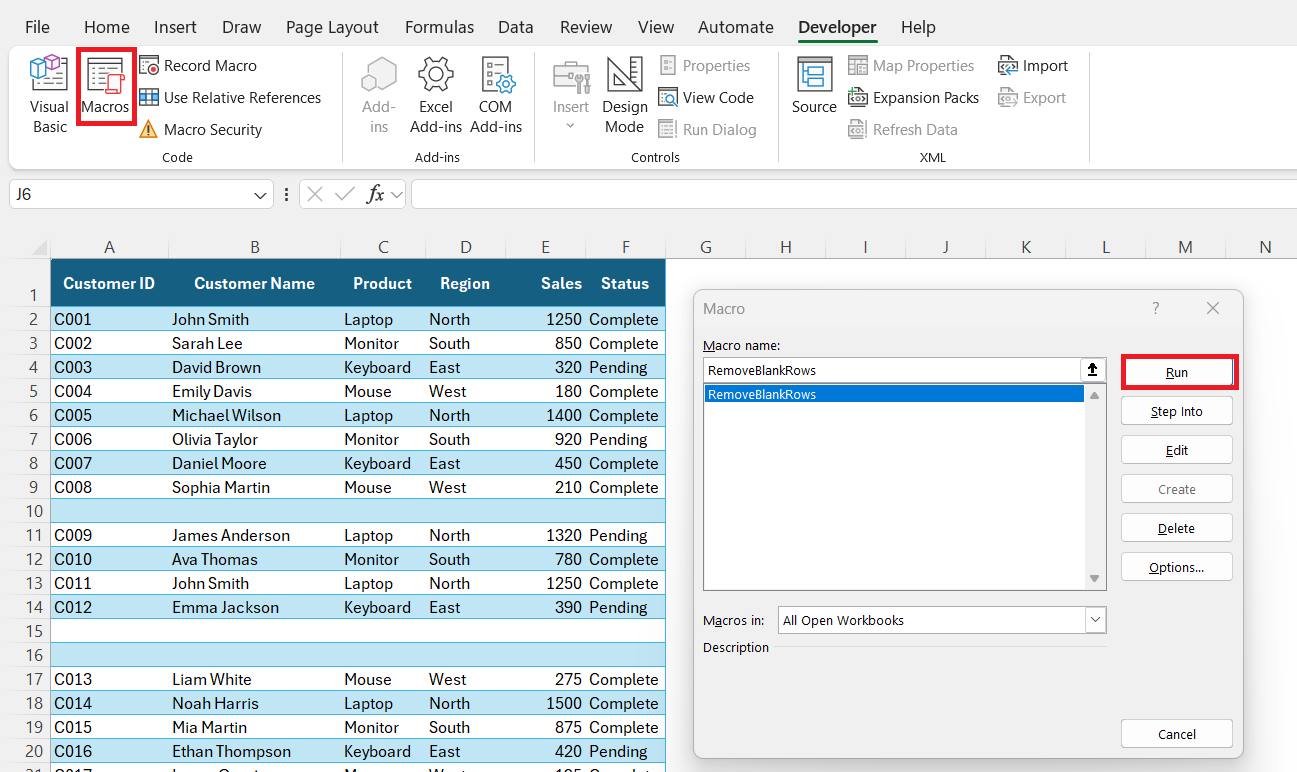This screenshot has height=772, width=1297.
Task: Open Expansion Packs
Action: click(914, 98)
